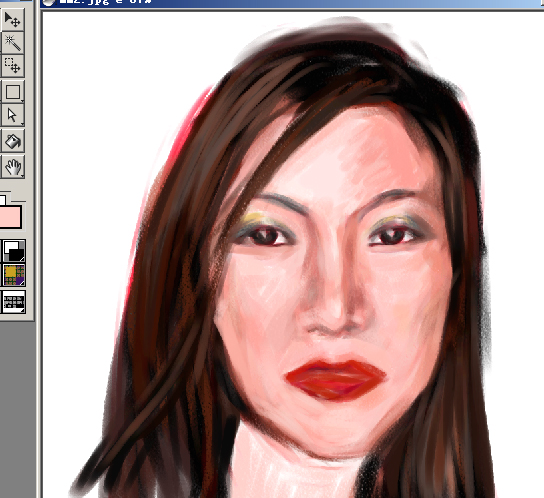Activate the Selection Adjuster tool
The width and height of the screenshot is (544, 498).
coord(13,65)
